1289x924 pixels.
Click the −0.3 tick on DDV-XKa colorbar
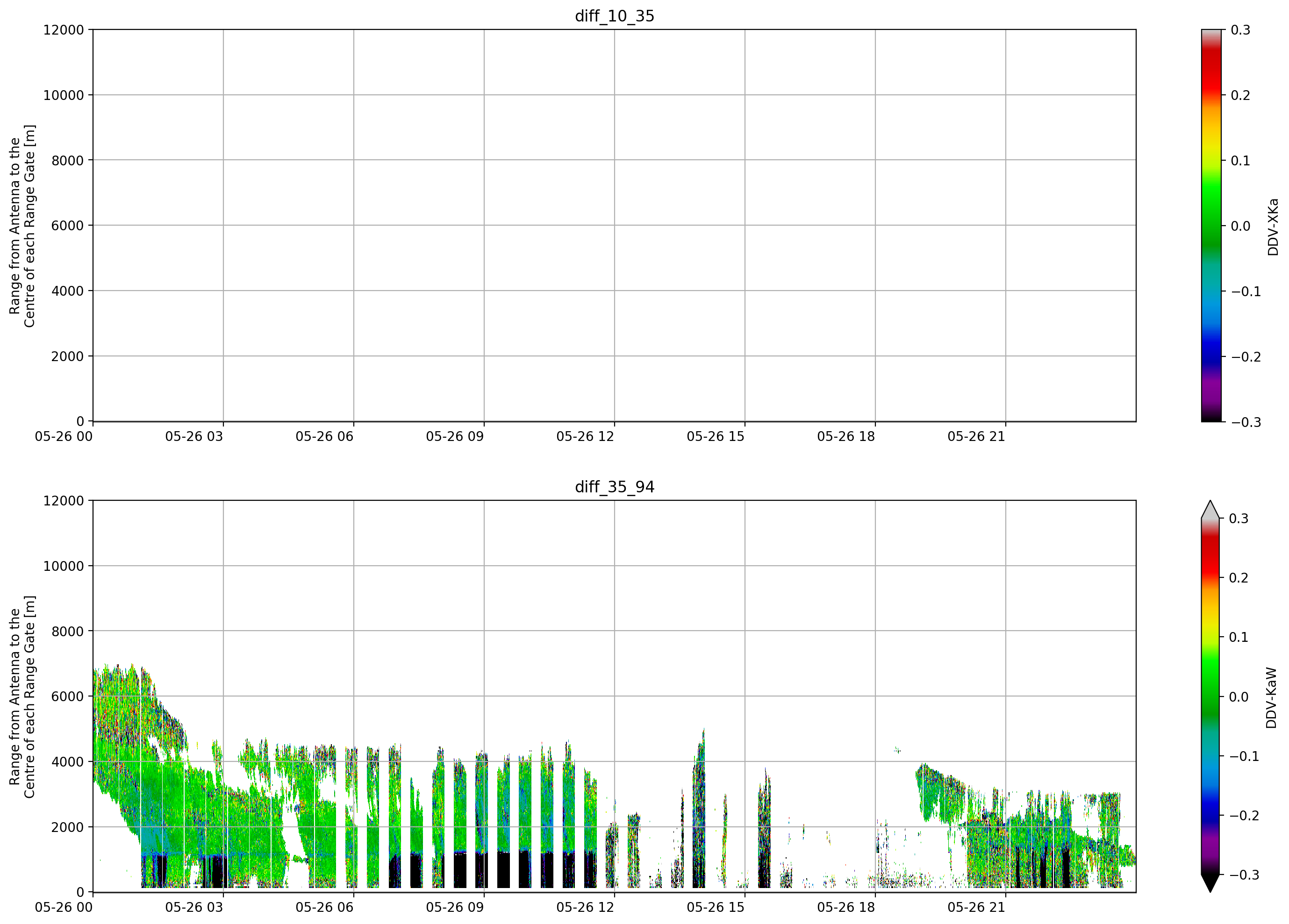(1246, 422)
